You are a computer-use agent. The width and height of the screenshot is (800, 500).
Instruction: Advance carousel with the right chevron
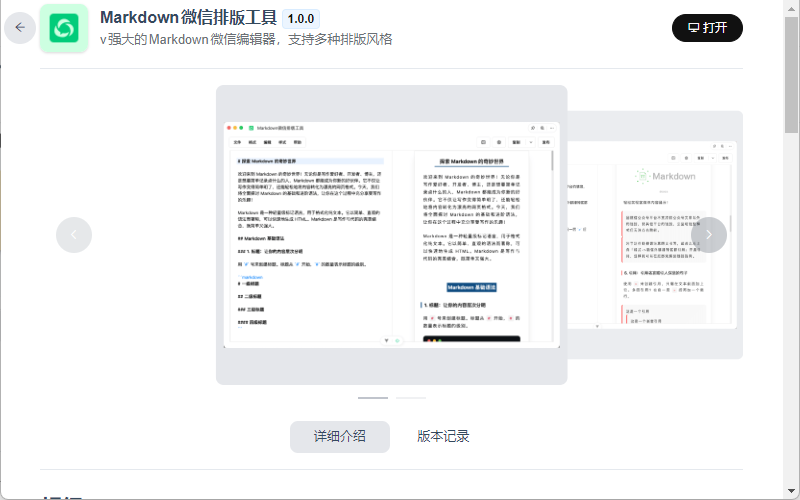[x=709, y=235]
